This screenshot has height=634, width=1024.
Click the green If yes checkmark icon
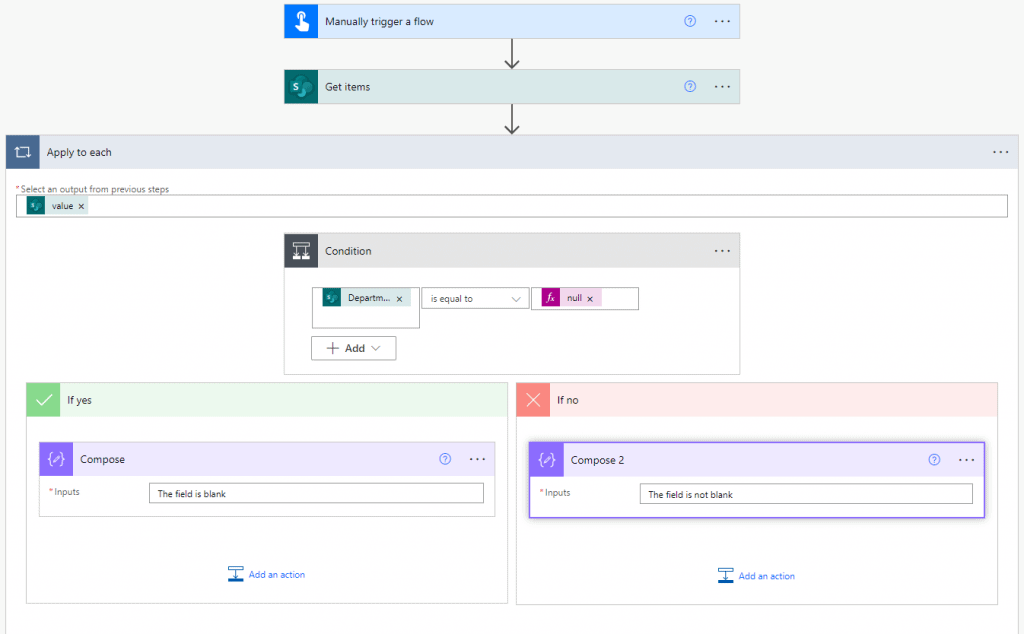[x=44, y=400]
